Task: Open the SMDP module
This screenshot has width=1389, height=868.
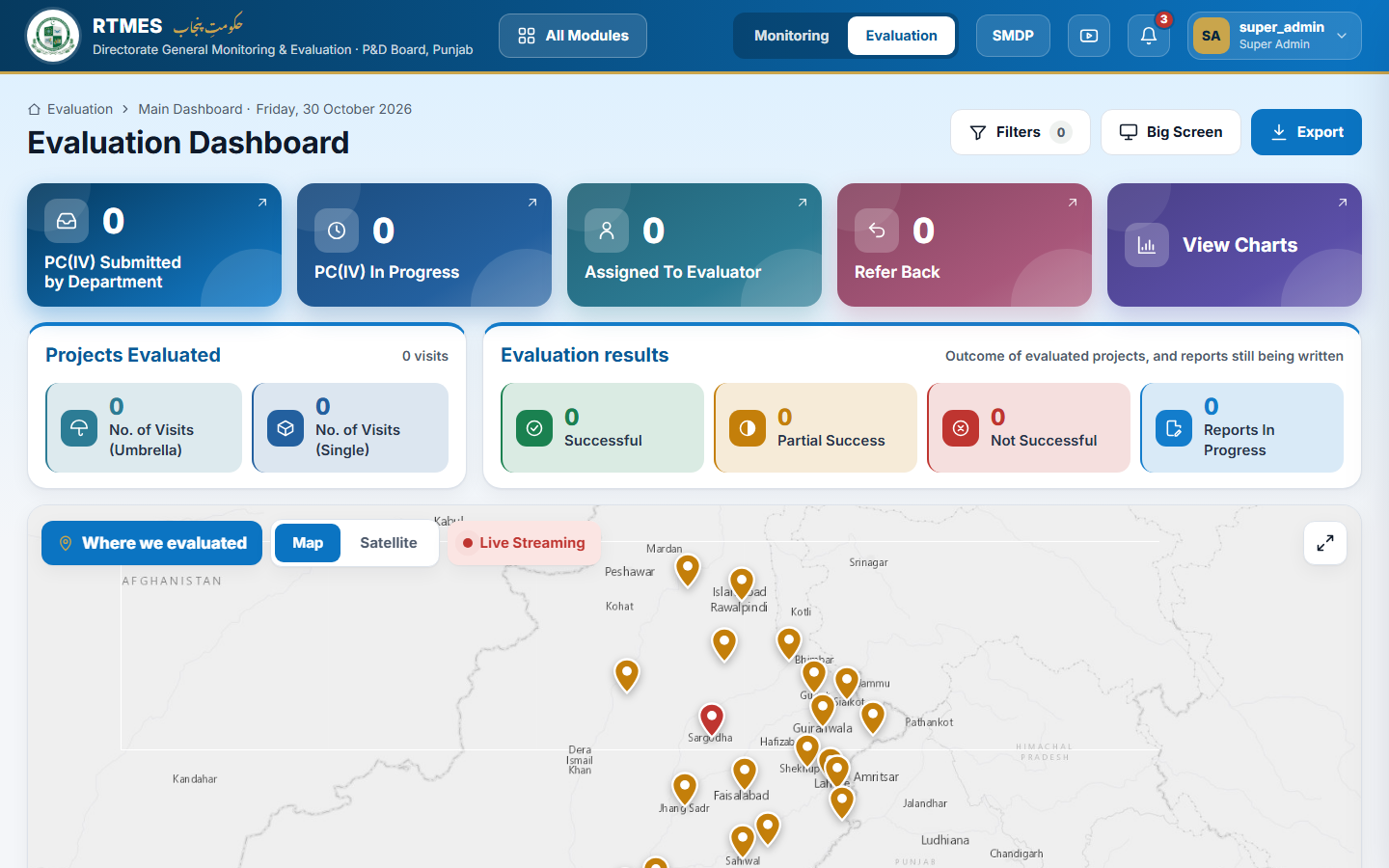Action: [1013, 36]
